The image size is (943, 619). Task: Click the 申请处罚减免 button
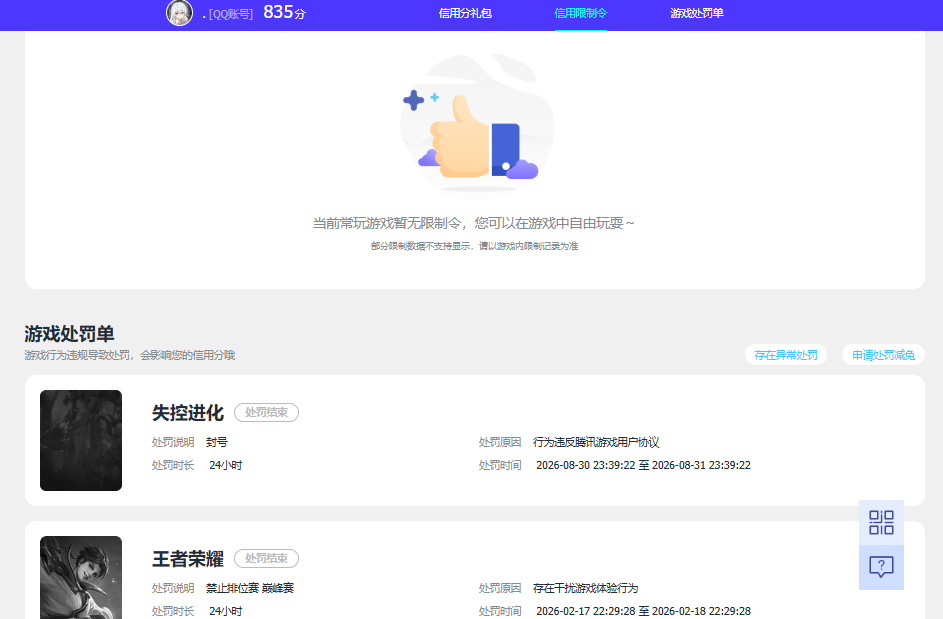(883, 355)
